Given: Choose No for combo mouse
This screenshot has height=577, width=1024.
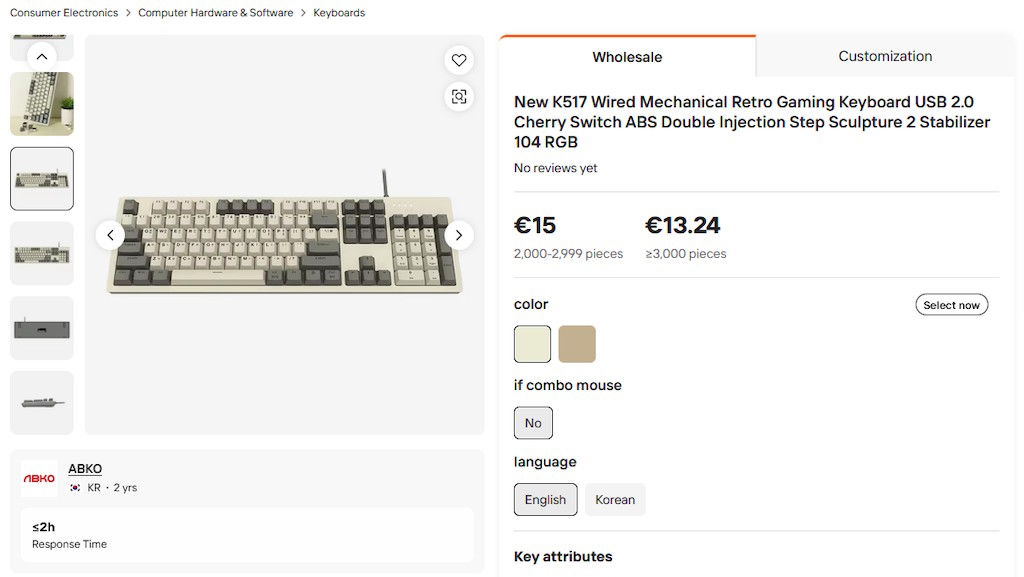Looking at the screenshot, I should [x=533, y=423].
